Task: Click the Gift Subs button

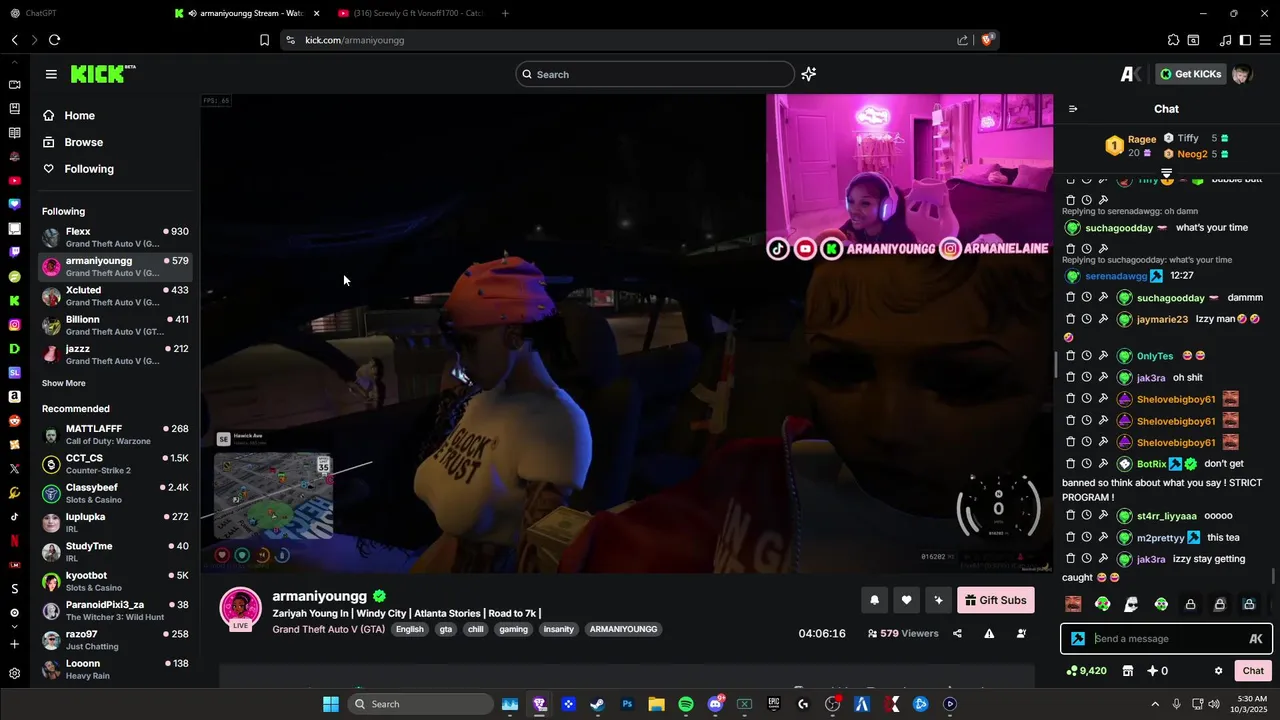Action: point(996,600)
